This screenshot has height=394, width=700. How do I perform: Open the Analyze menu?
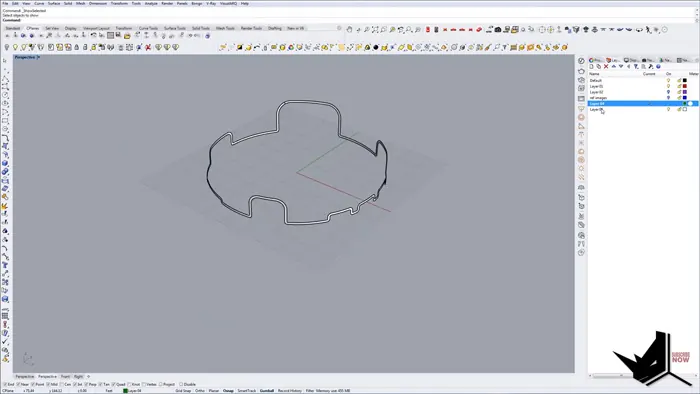point(151,3)
